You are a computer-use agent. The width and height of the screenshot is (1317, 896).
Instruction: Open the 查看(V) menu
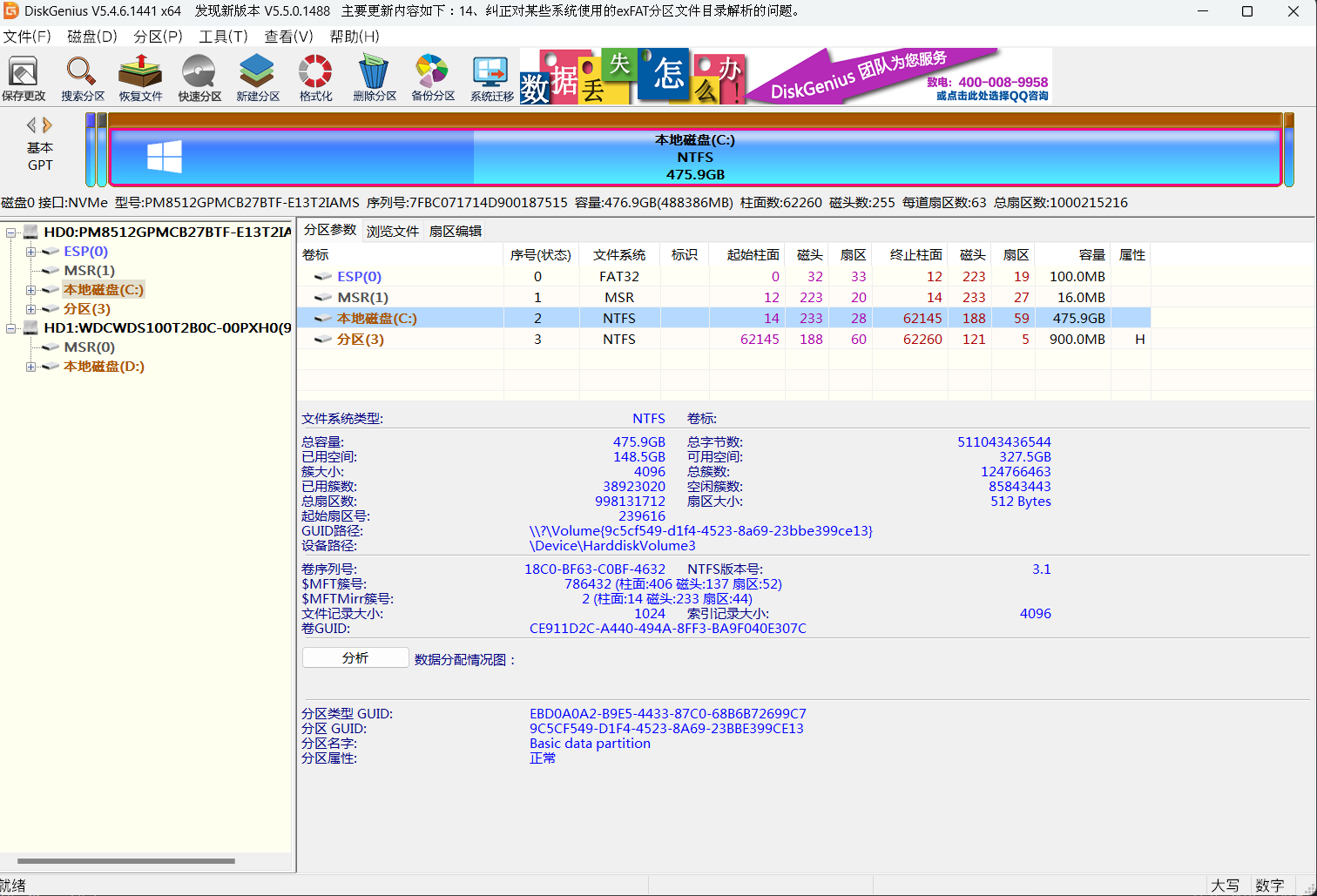[288, 37]
